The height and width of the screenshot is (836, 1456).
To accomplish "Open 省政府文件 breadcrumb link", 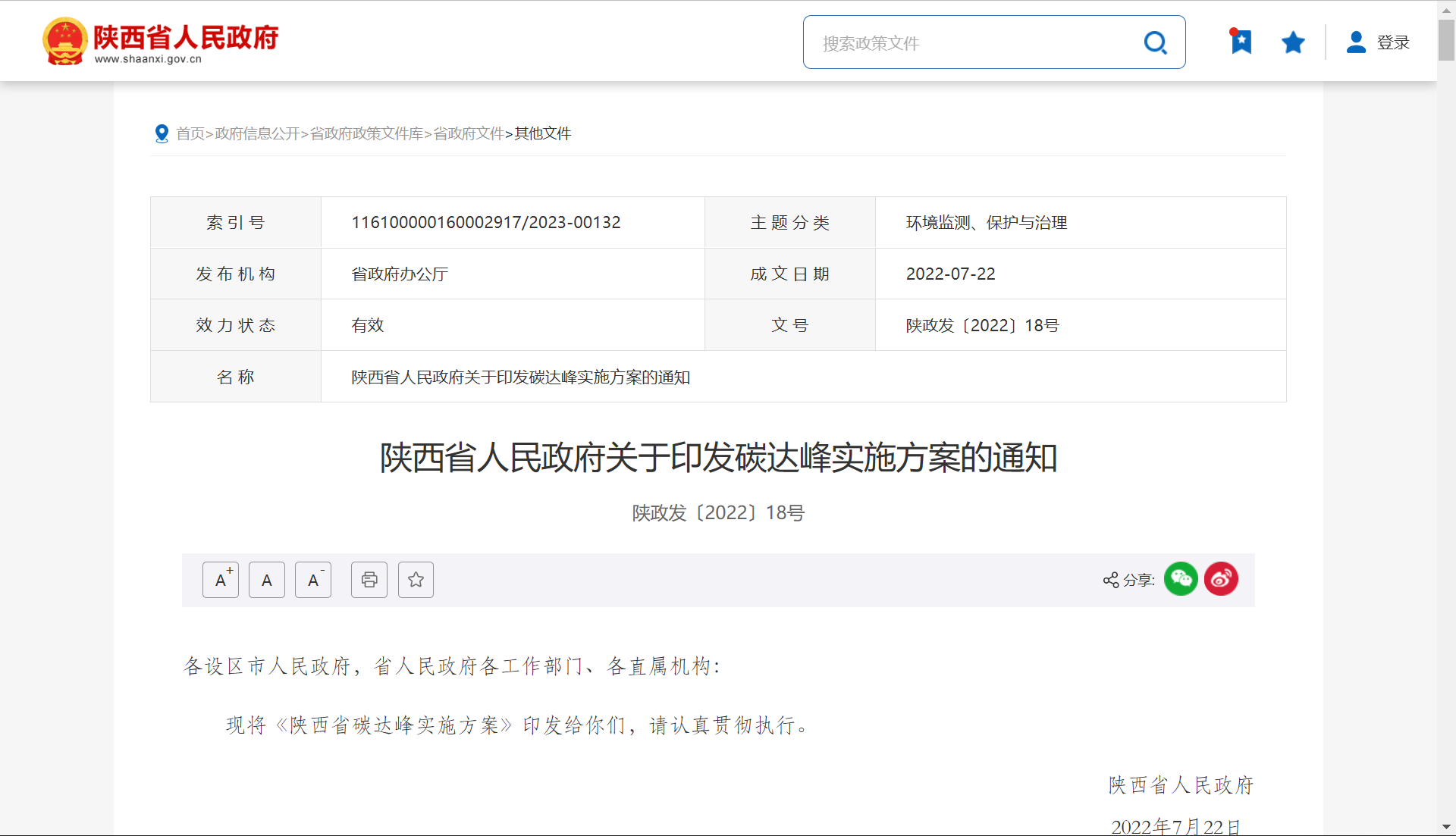I will [x=468, y=133].
